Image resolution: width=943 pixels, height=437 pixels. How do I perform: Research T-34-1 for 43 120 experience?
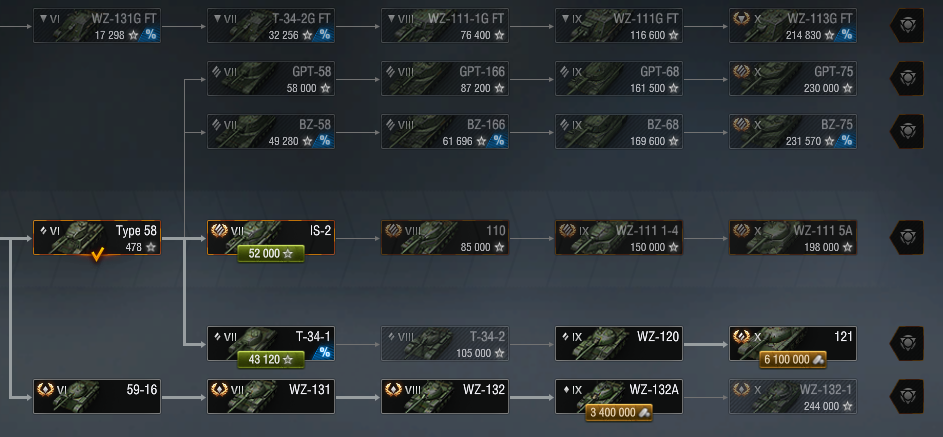271,359
